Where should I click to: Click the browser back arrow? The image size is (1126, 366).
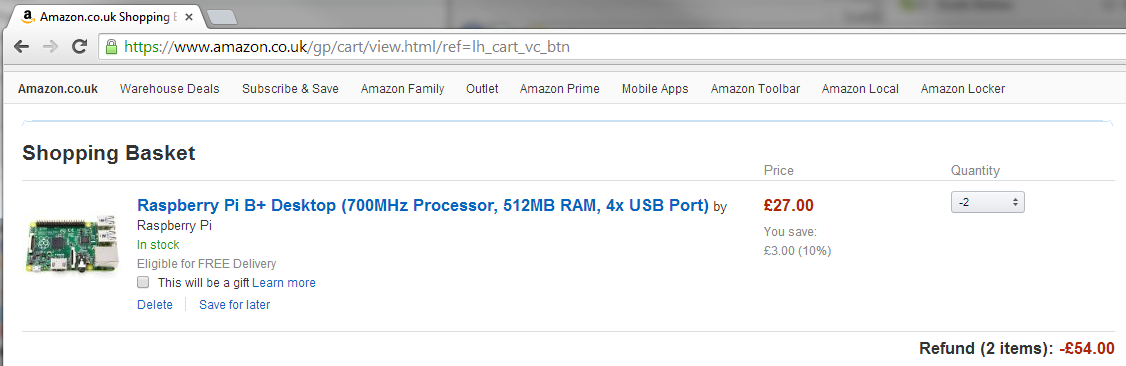pyautogui.click(x=22, y=47)
